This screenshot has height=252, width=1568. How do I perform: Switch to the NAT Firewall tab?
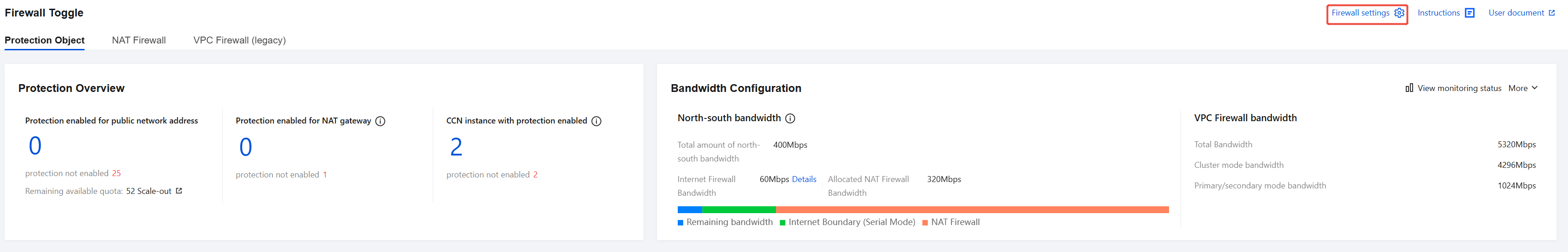click(139, 40)
